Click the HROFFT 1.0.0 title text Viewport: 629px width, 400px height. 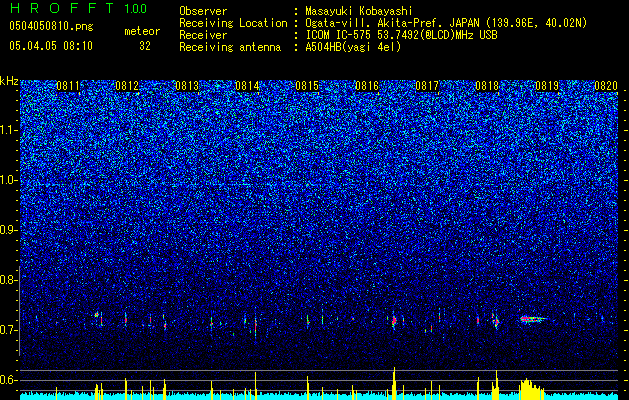79,8
